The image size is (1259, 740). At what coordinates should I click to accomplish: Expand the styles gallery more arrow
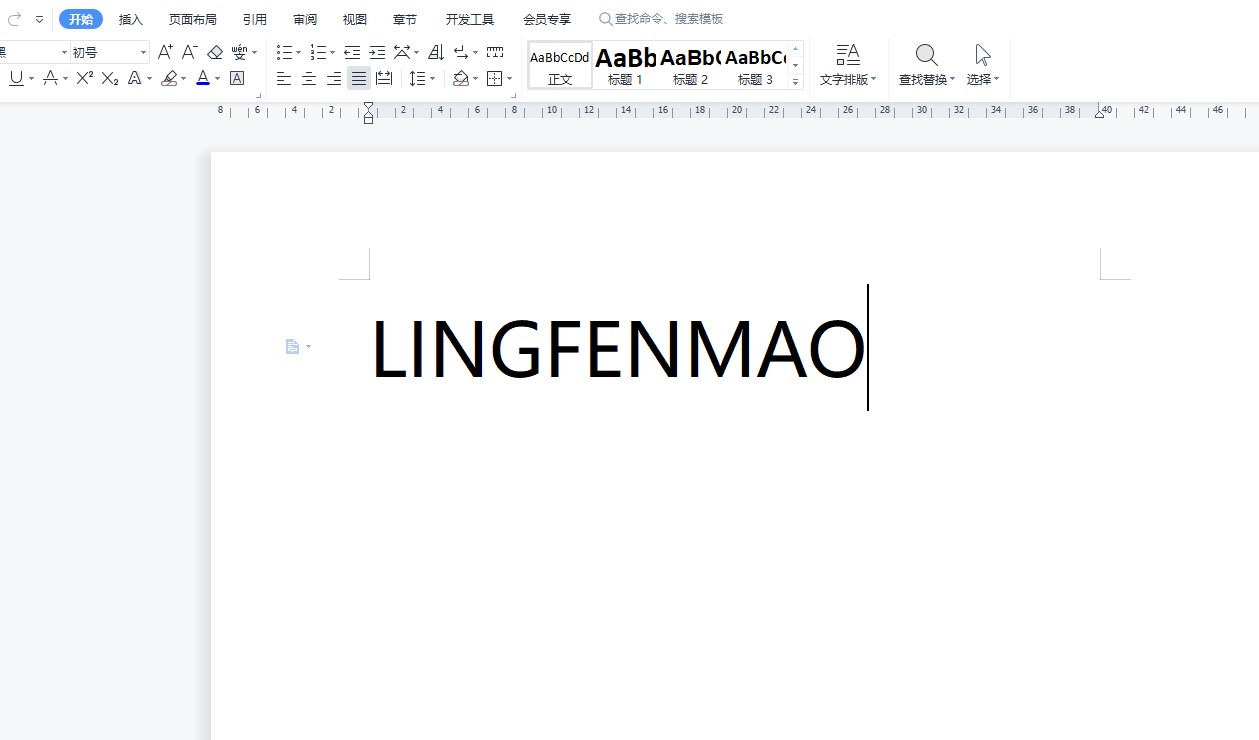[796, 81]
